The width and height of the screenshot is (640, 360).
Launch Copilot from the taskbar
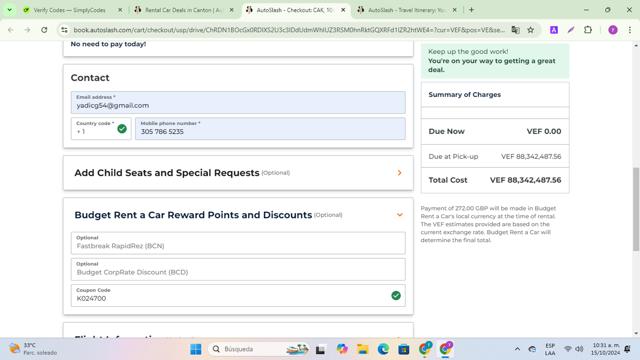click(x=342, y=349)
